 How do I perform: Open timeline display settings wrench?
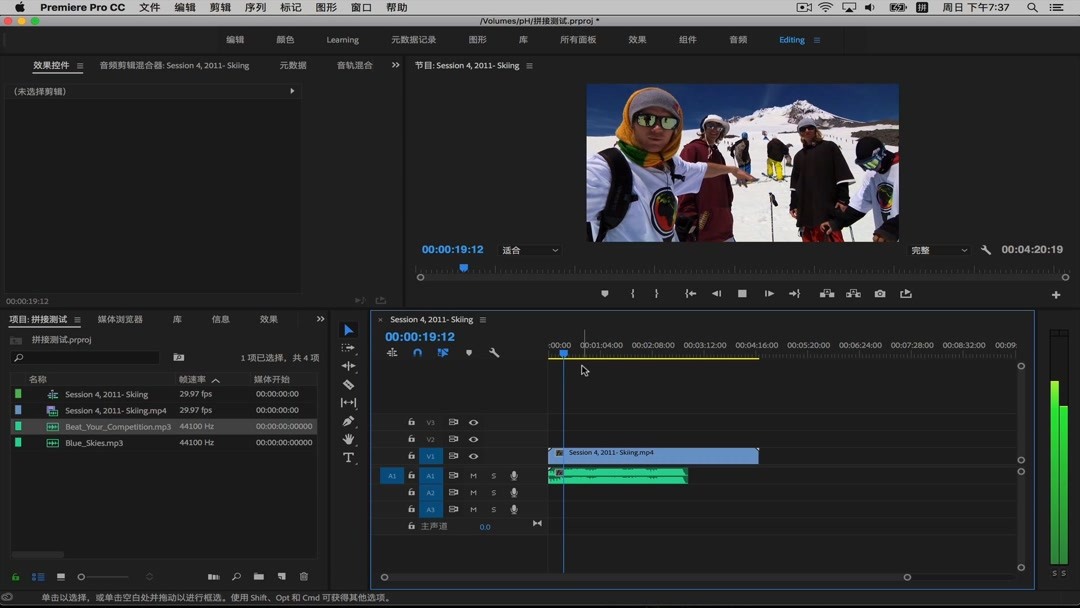tap(494, 353)
